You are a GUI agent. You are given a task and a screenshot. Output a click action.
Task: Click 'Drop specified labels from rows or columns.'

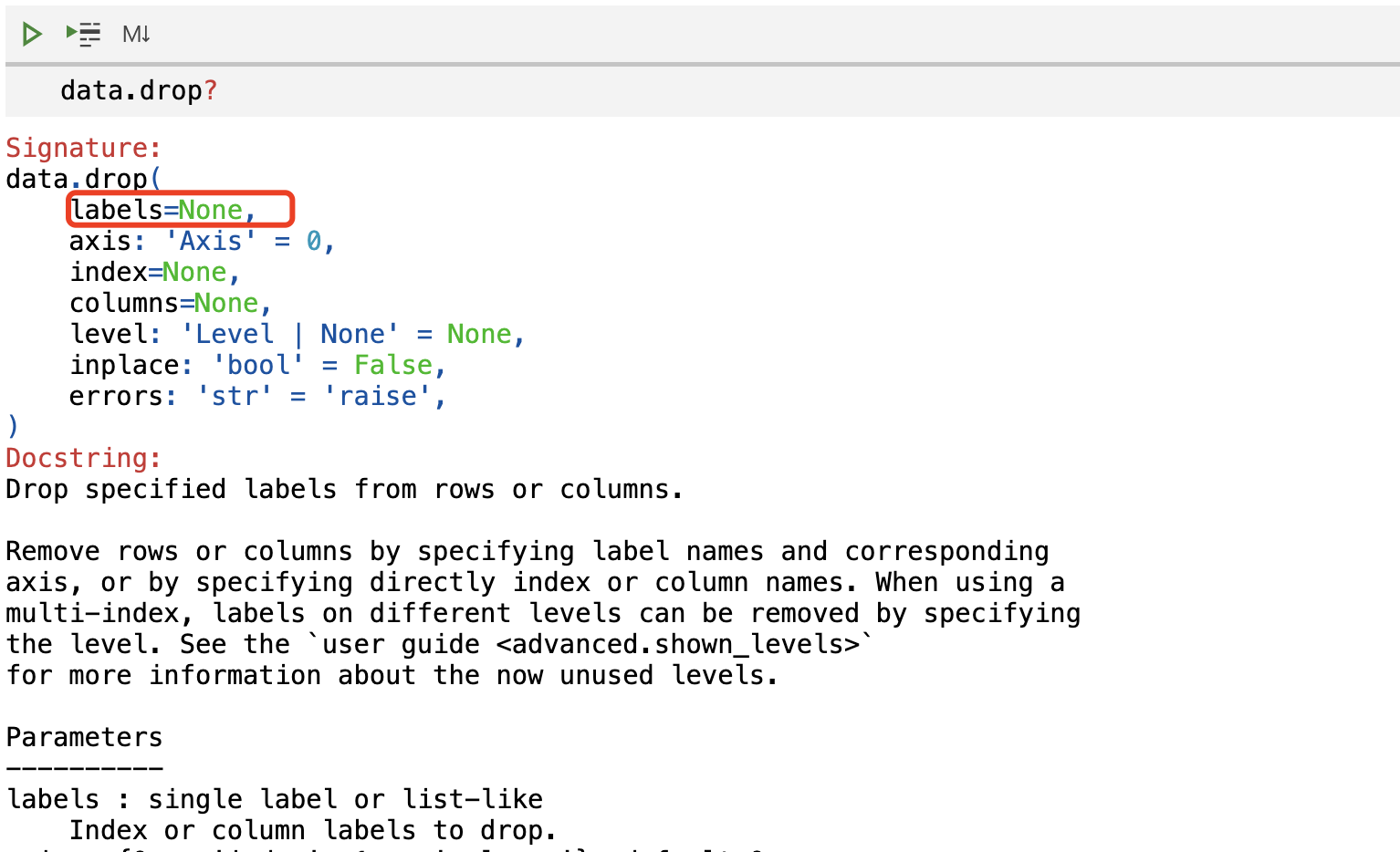click(344, 489)
